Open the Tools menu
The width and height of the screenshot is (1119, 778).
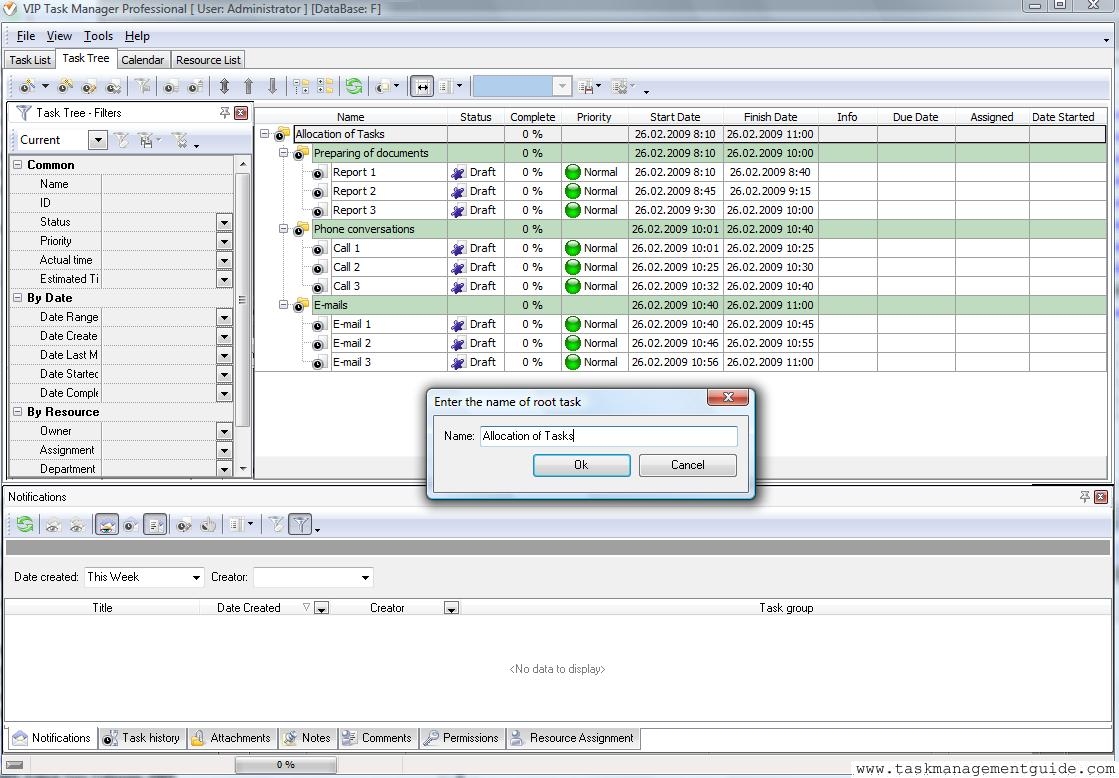coord(98,36)
